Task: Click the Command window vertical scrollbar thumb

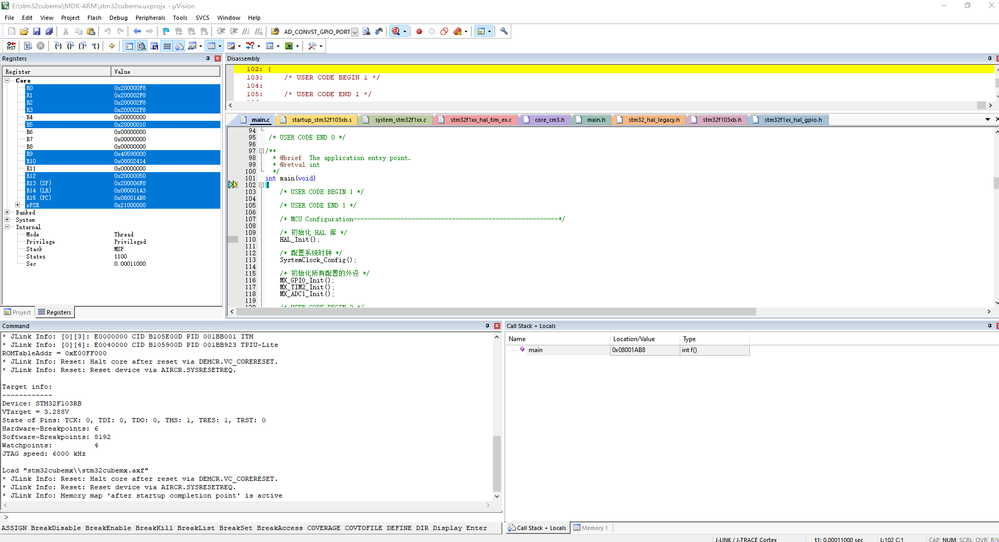Action: (x=497, y=462)
